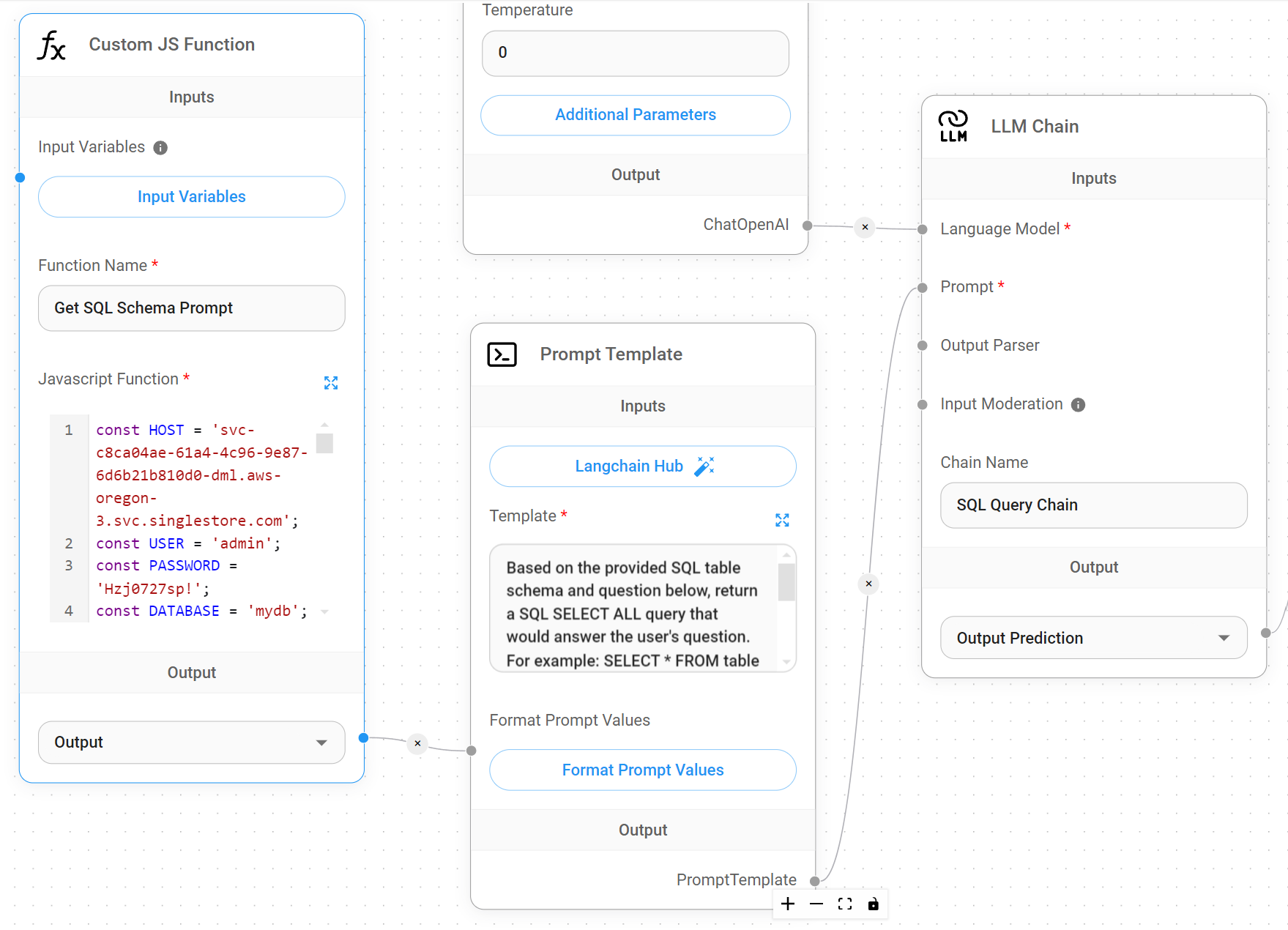Click the Custom JS Function fx icon
The image size is (1288, 930).
51,45
